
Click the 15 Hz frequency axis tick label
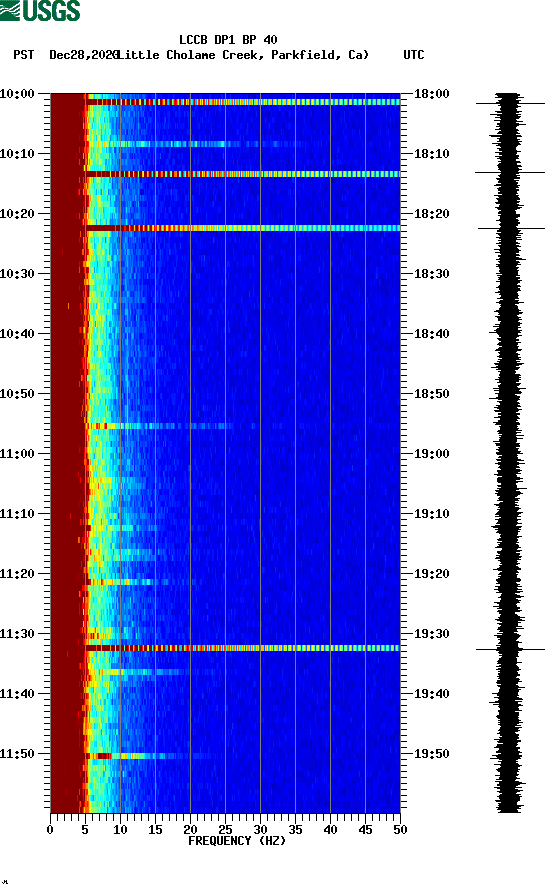(x=155, y=830)
